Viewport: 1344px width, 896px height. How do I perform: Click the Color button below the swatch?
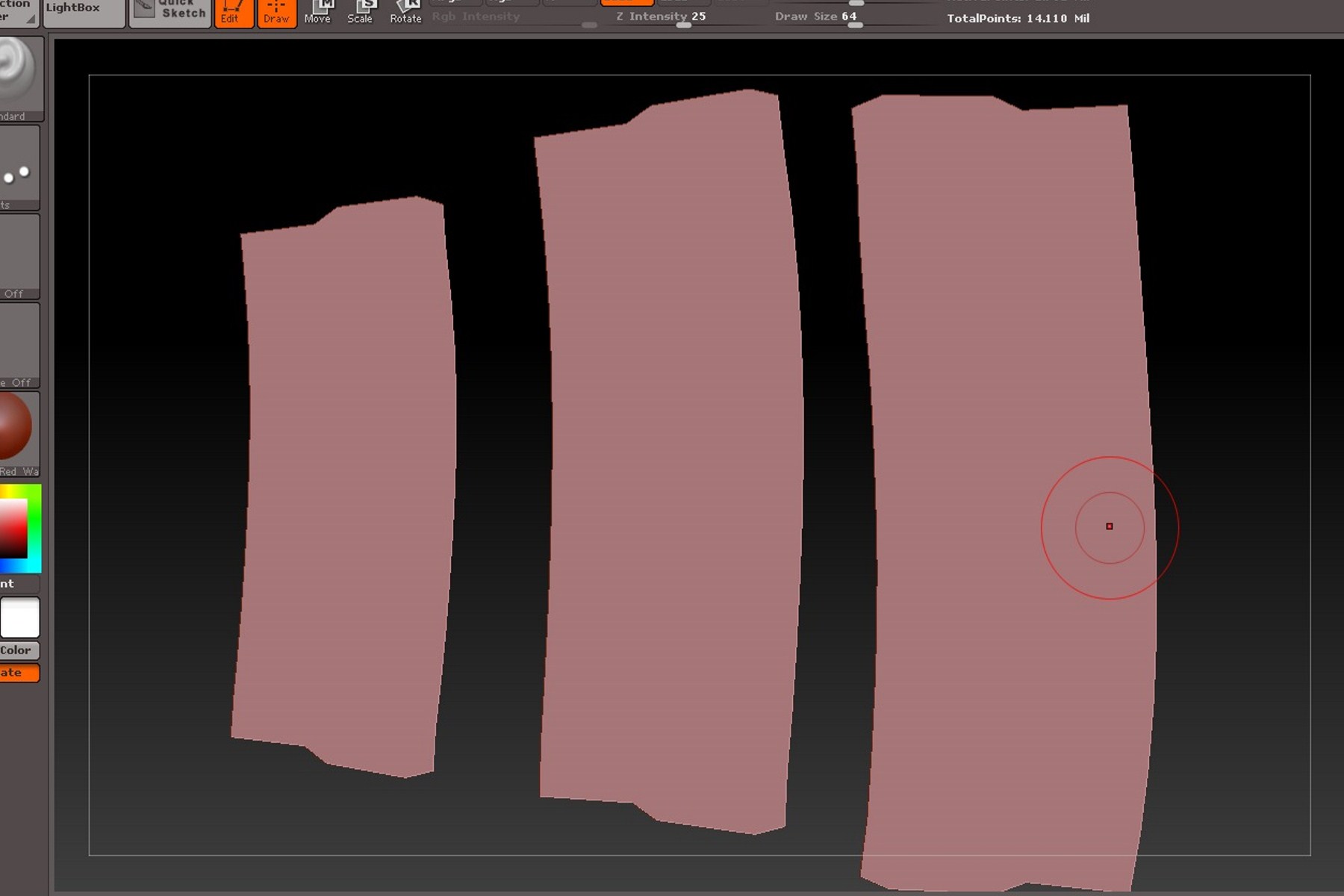coord(19,650)
